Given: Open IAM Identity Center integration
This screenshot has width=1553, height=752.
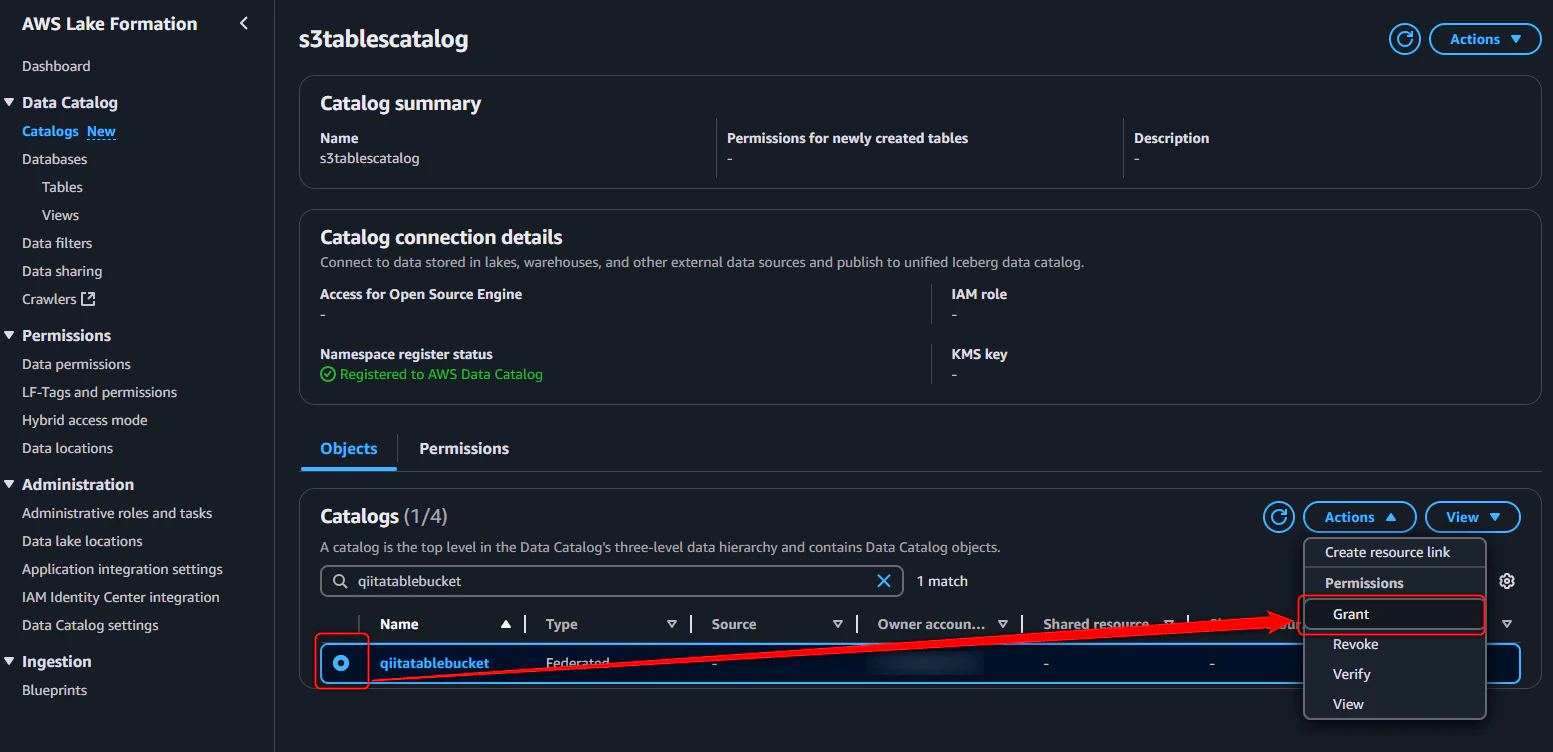Looking at the screenshot, I should click(x=120, y=597).
